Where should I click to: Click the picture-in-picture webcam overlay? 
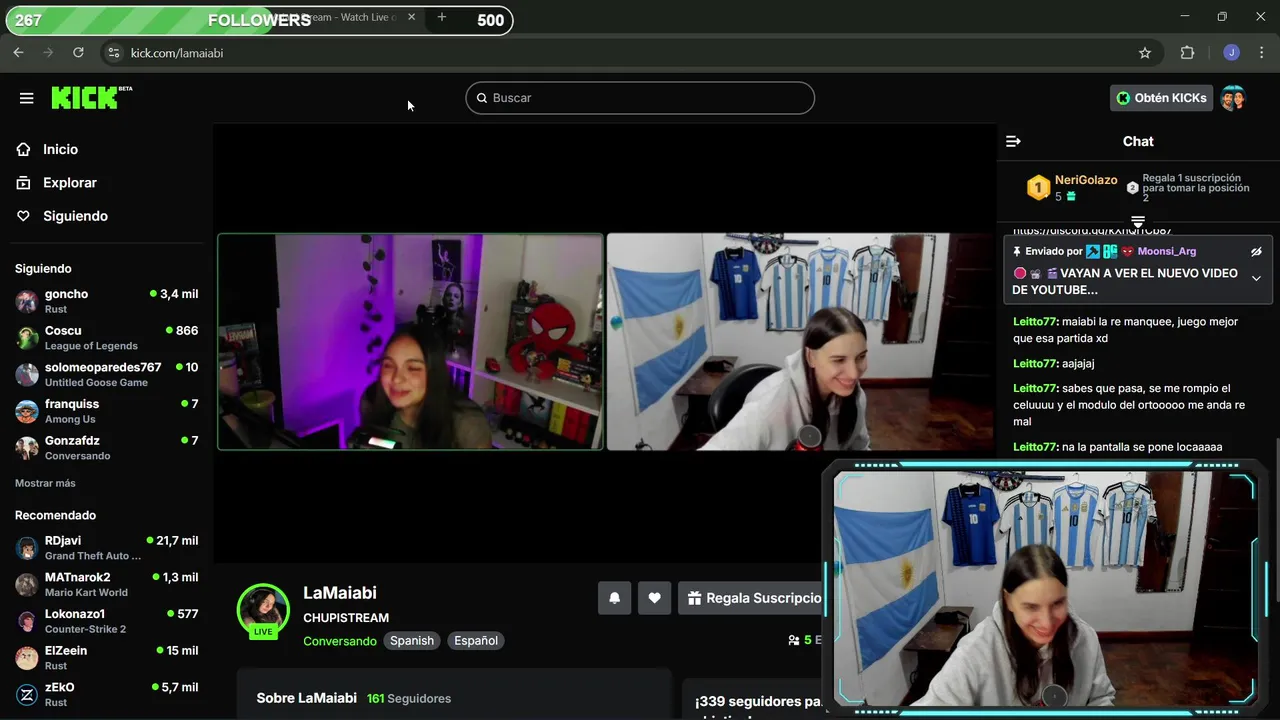point(1046,587)
